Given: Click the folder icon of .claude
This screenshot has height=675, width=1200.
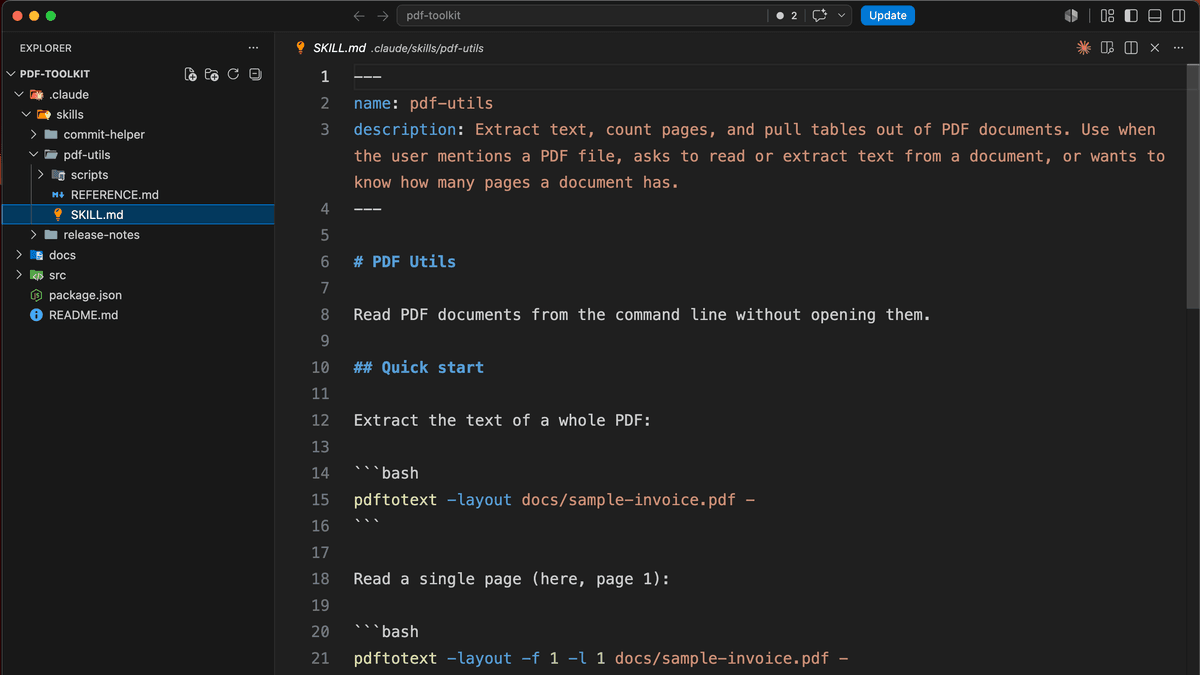Looking at the screenshot, I should click(36, 94).
